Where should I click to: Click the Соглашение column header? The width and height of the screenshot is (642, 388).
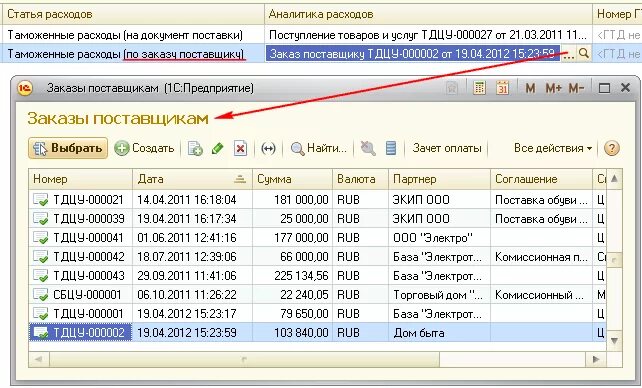(x=541, y=179)
